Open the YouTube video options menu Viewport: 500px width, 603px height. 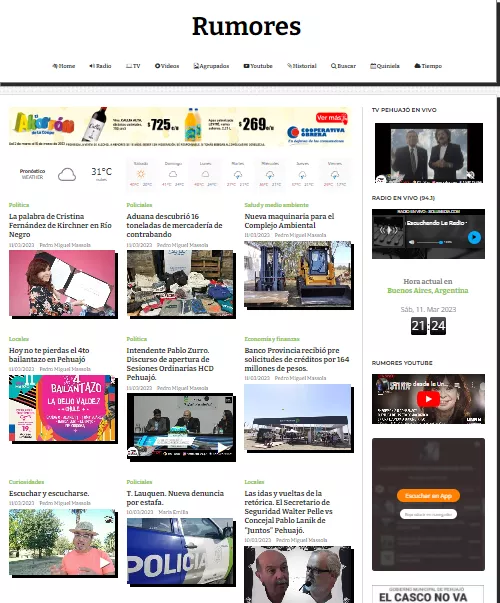click(473, 384)
